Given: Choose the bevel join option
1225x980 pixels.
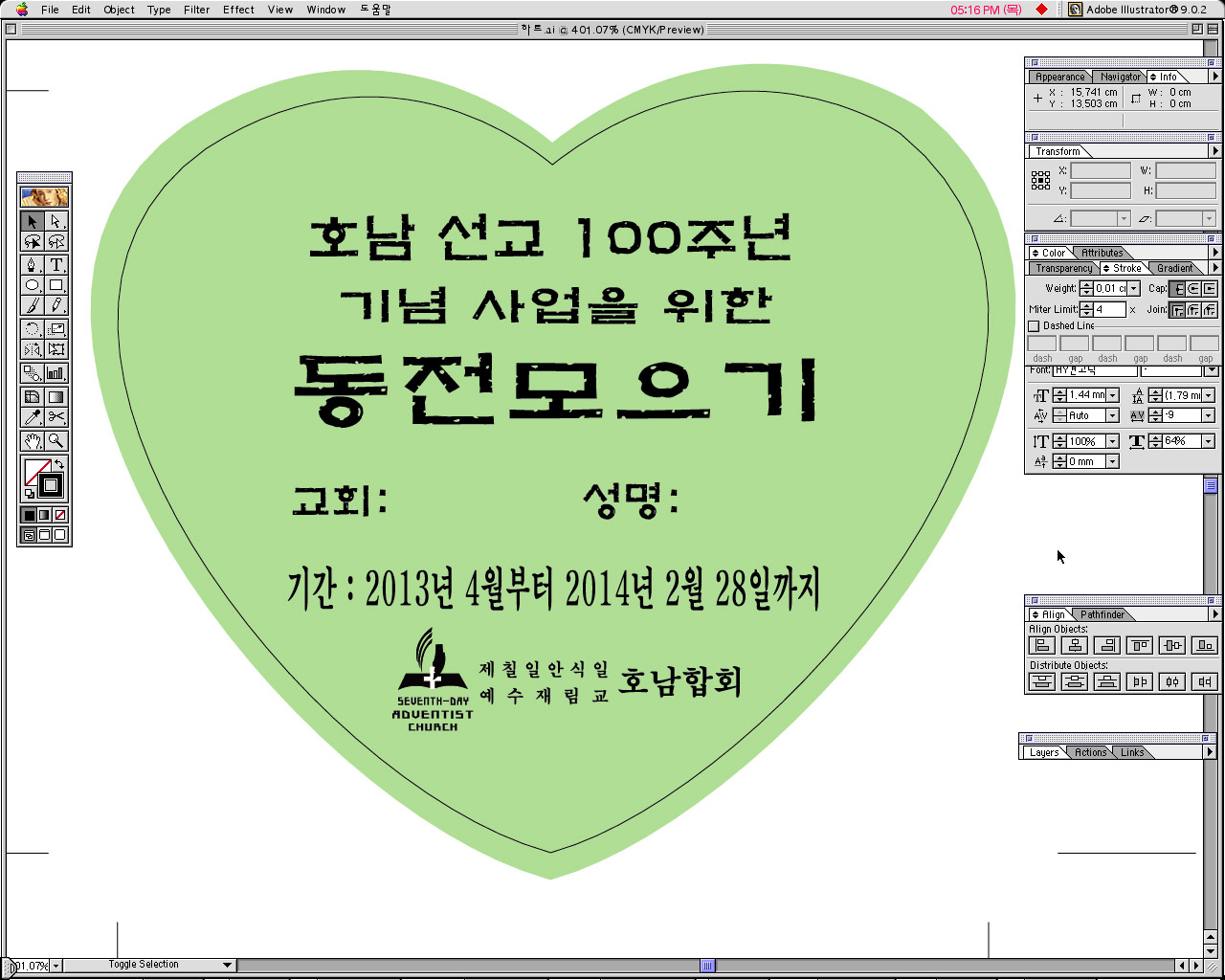Looking at the screenshot, I should [1210, 310].
